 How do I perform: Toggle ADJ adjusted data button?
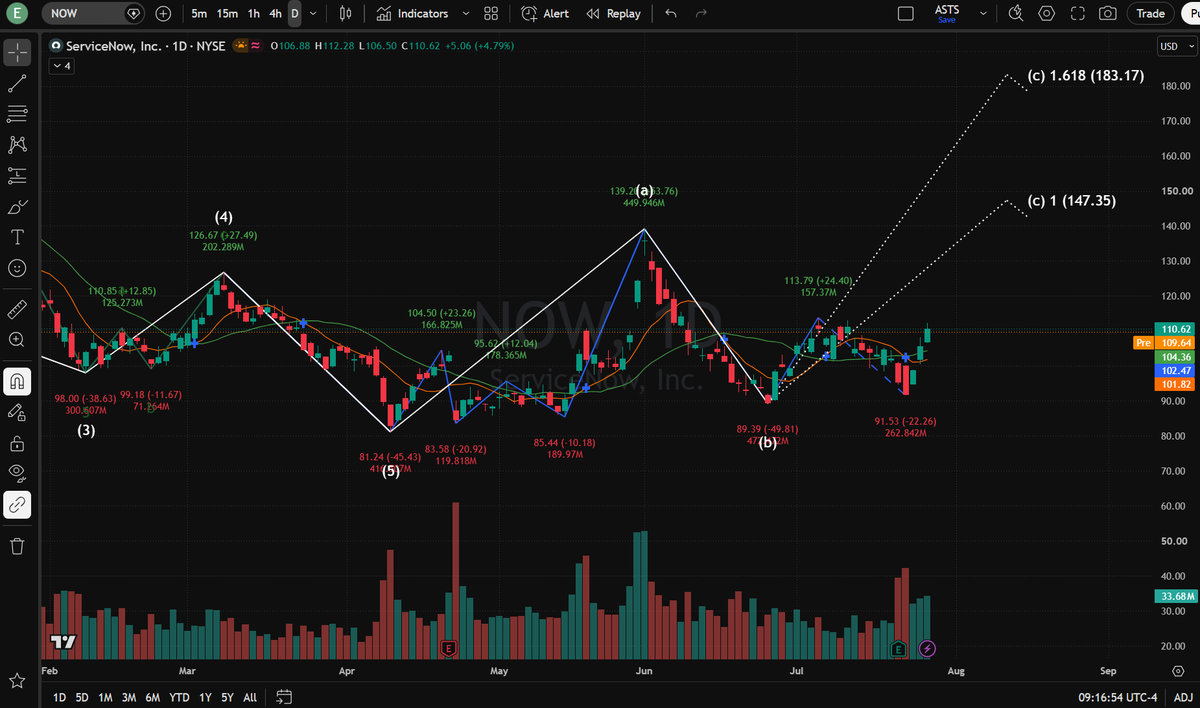point(1183,697)
